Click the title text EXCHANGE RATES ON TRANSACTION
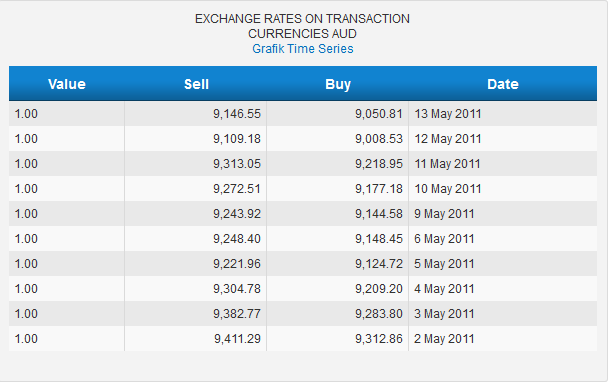The height and width of the screenshot is (382, 608). pyautogui.click(x=302, y=19)
